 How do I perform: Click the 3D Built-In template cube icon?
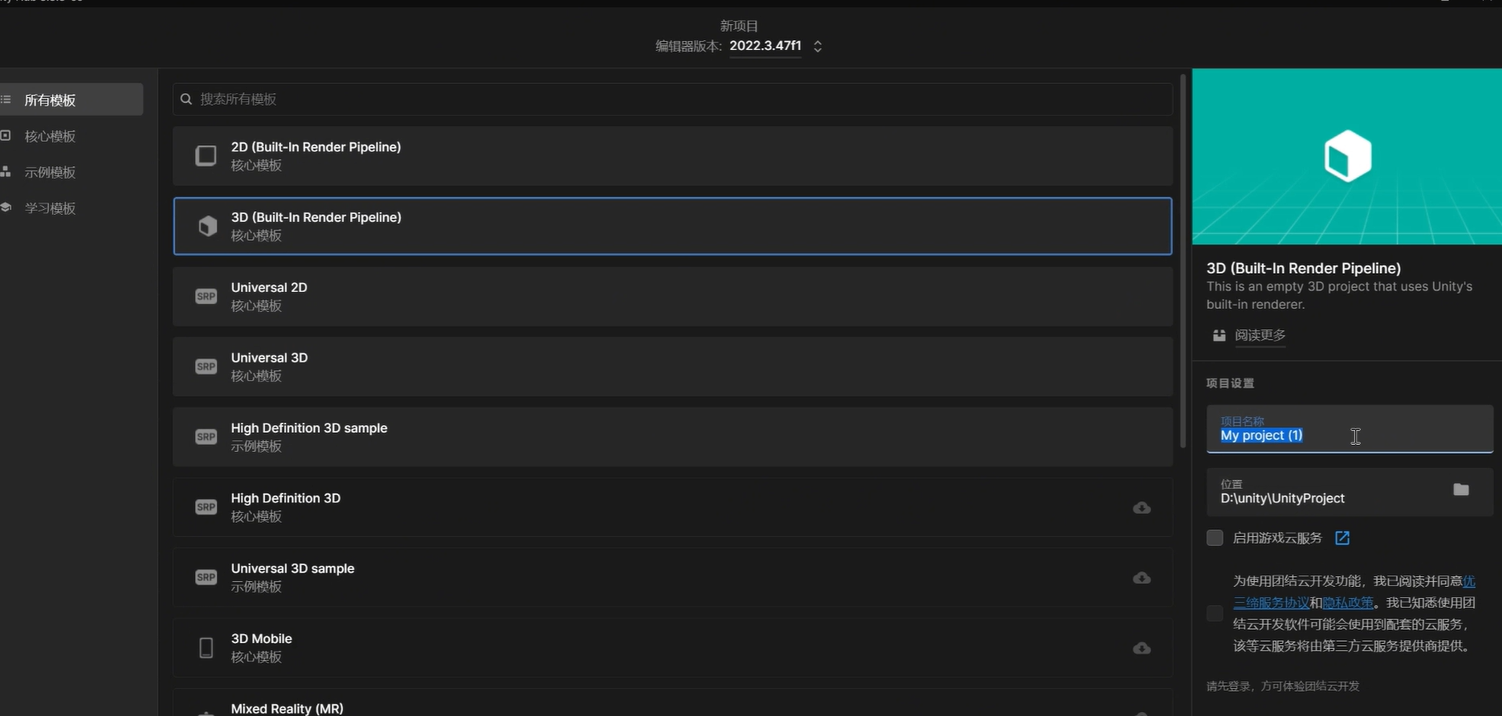[x=207, y=226]
